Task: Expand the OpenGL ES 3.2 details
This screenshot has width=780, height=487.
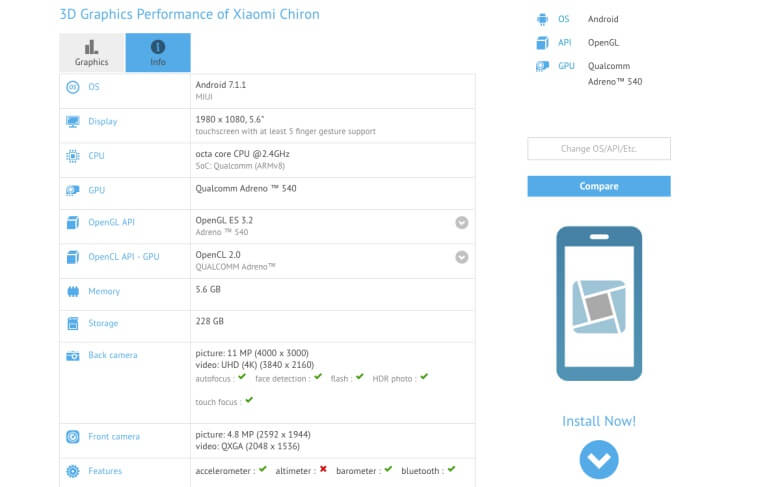Action: (x=462, y=223)
